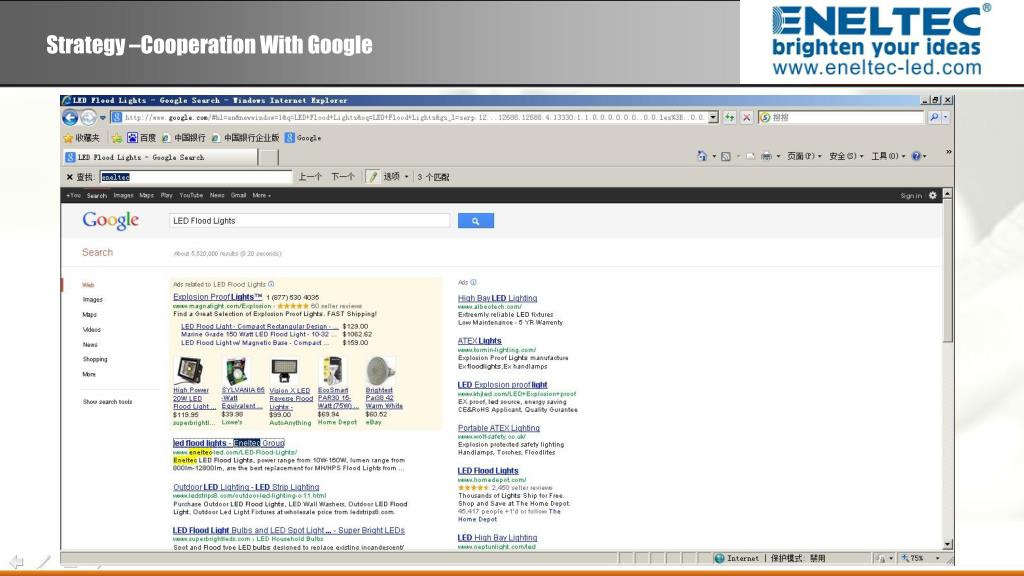
Task: Click the IE Forward navigation arrow
Action: tap(88, 118)
